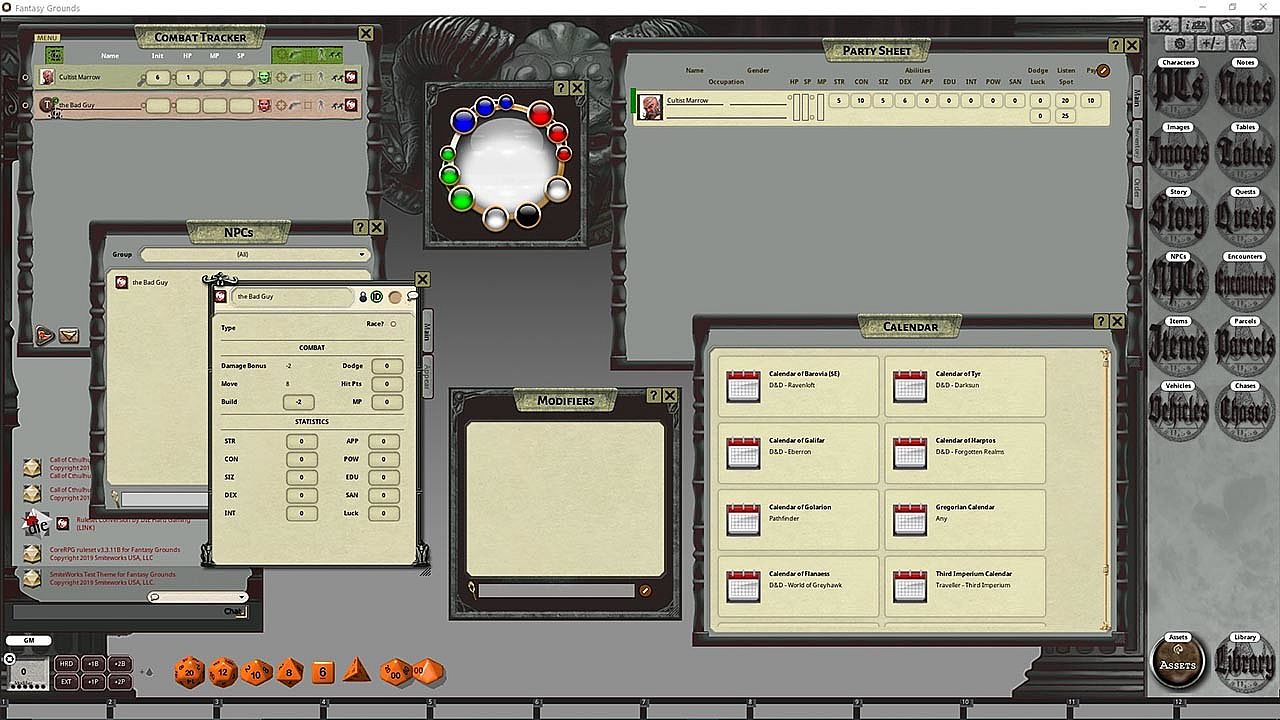This screenshot has height=720, width=1280.
Task: Roll the d10 die
Action: point(256,672)
